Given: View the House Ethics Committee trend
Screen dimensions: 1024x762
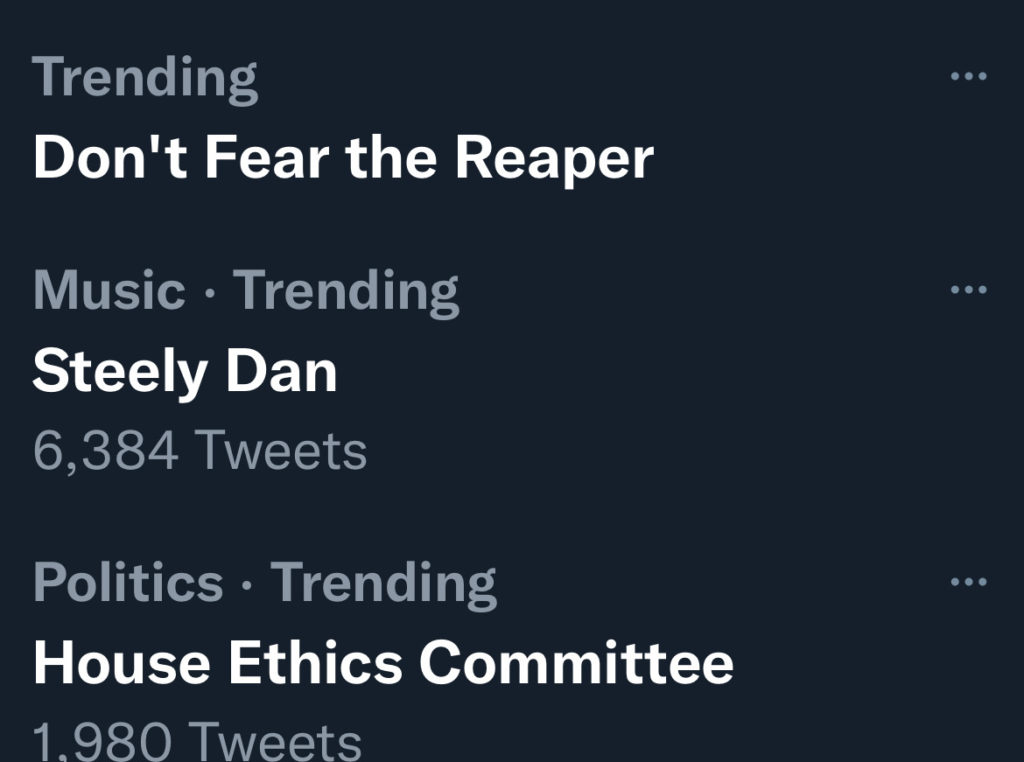Looking at the screenshot, I should pos(383,662).
